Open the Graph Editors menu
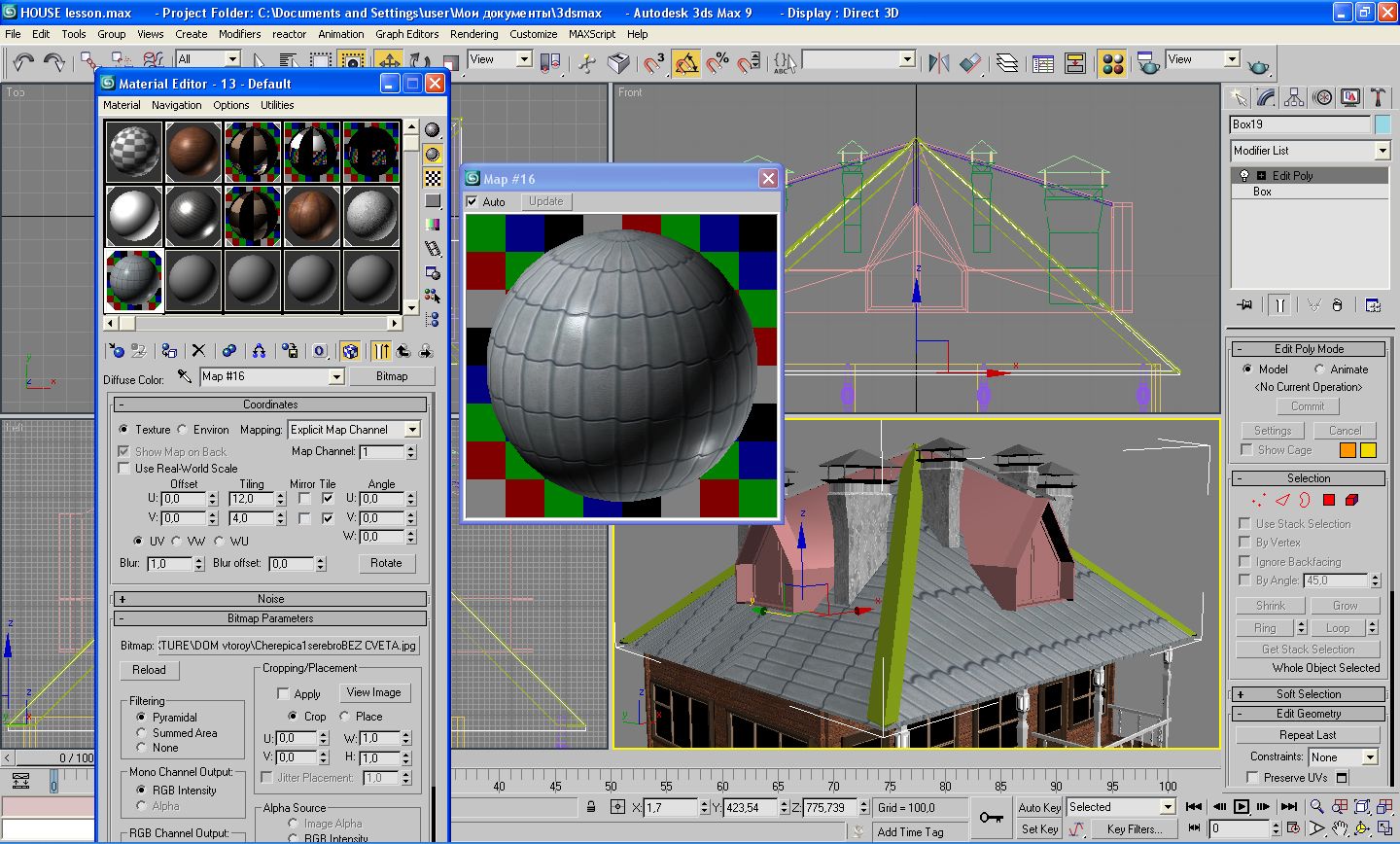The width and height of the screenshot is (1400, 844). click(x=406, y=34)
